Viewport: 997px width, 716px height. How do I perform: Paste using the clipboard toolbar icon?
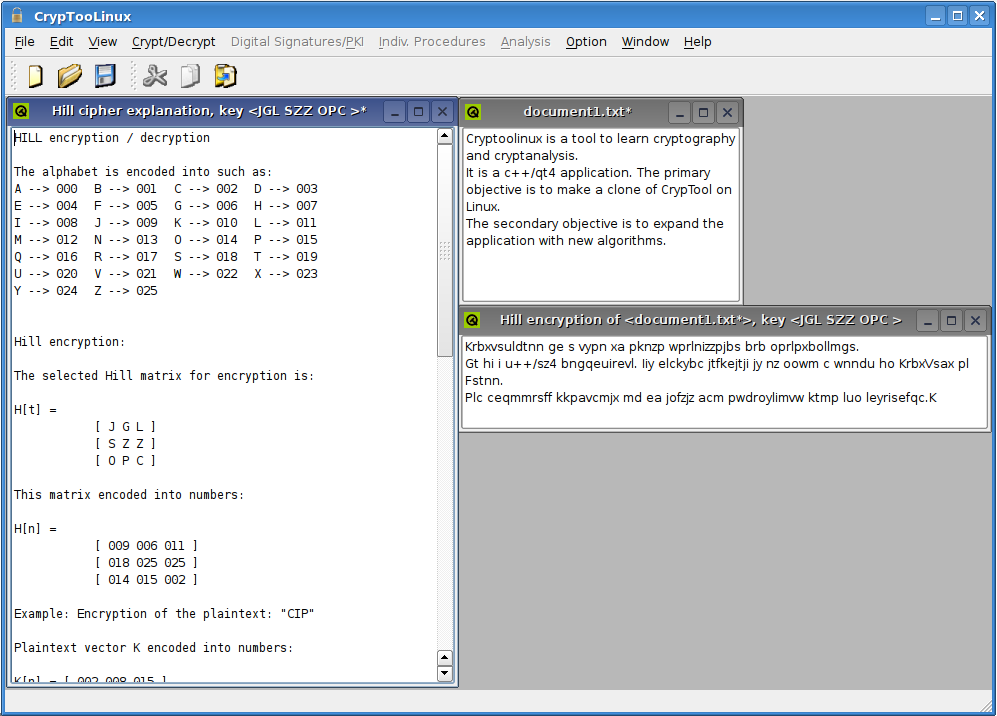226,76
